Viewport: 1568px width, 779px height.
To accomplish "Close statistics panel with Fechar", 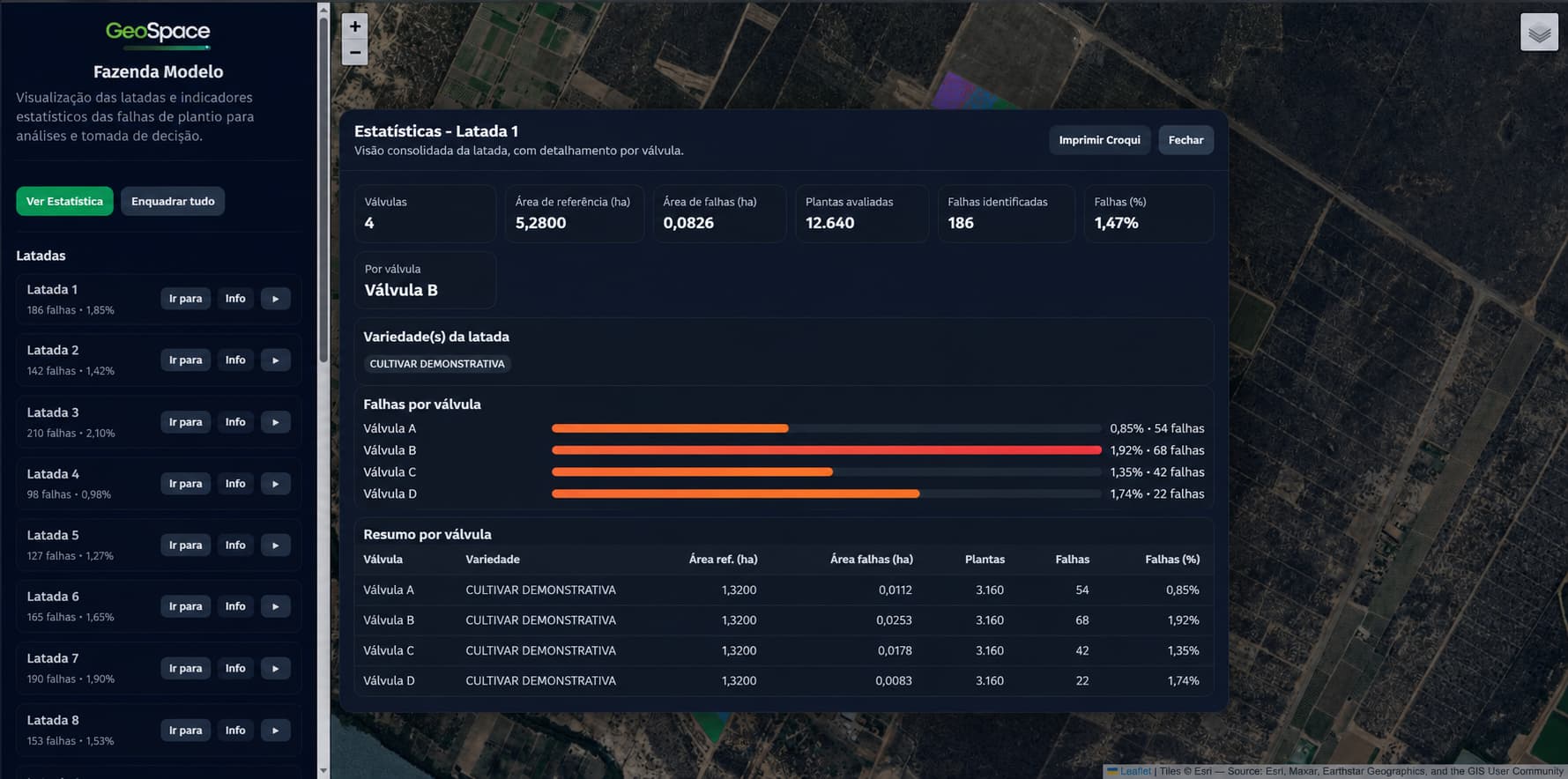I will pos(1185,140).
